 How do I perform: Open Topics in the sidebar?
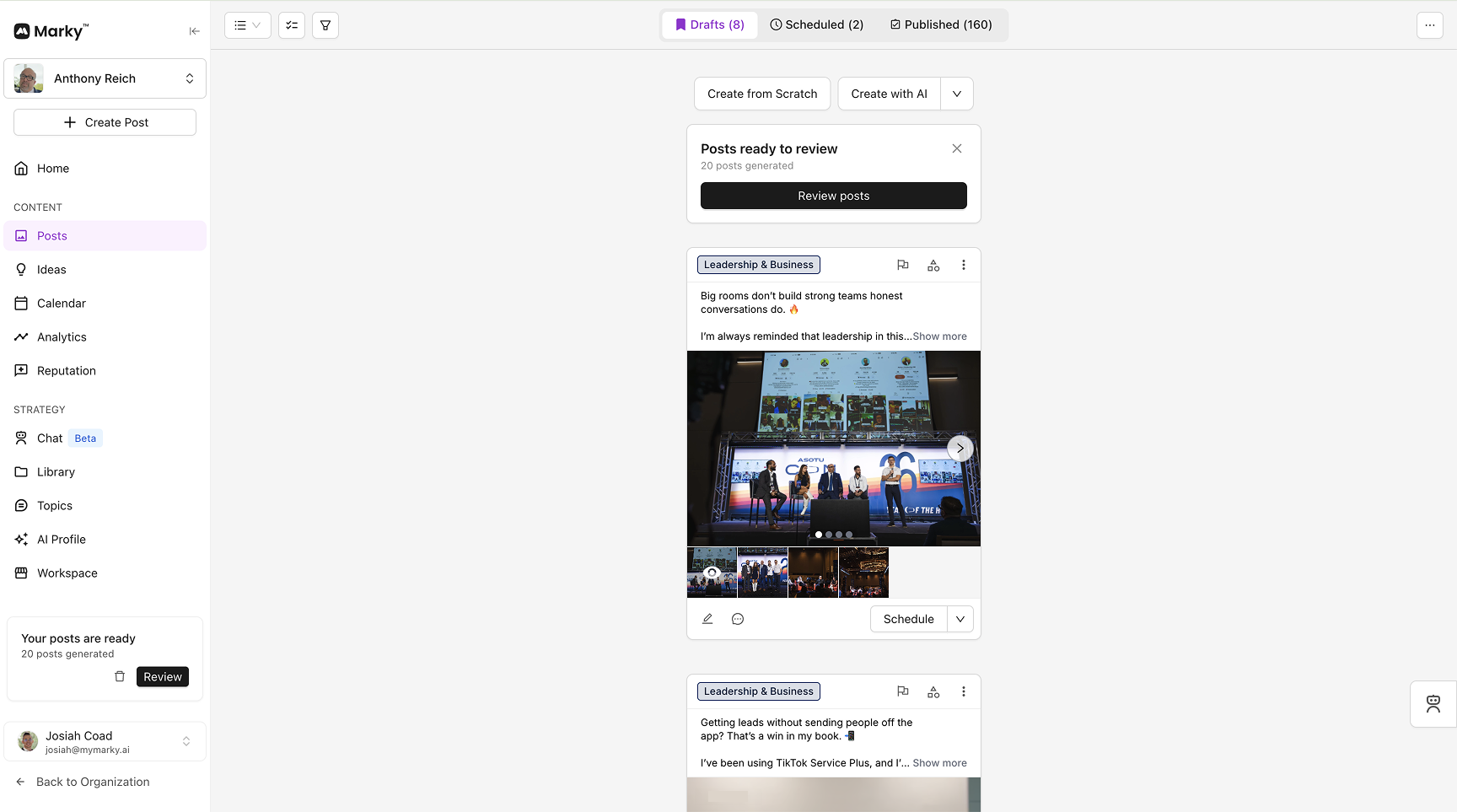point(105,506)
